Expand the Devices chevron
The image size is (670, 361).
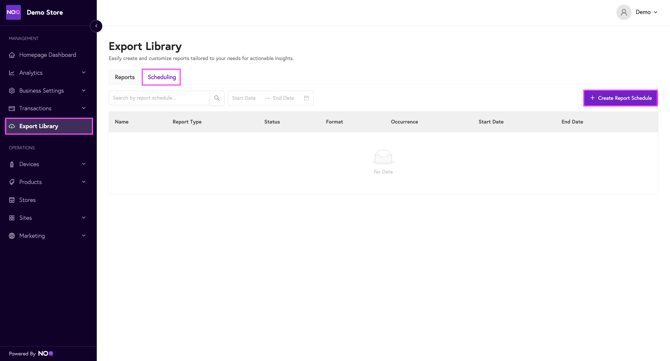point(84,164)
